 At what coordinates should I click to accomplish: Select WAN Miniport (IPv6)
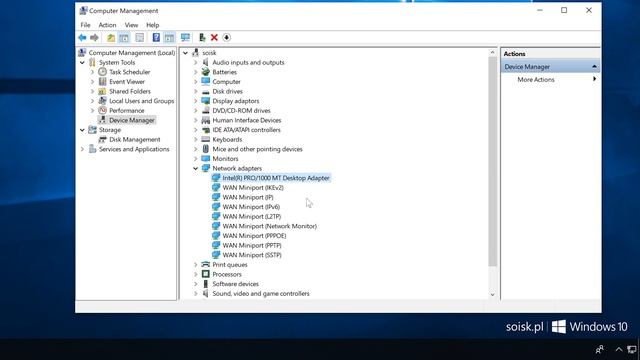tap(251, 207)
